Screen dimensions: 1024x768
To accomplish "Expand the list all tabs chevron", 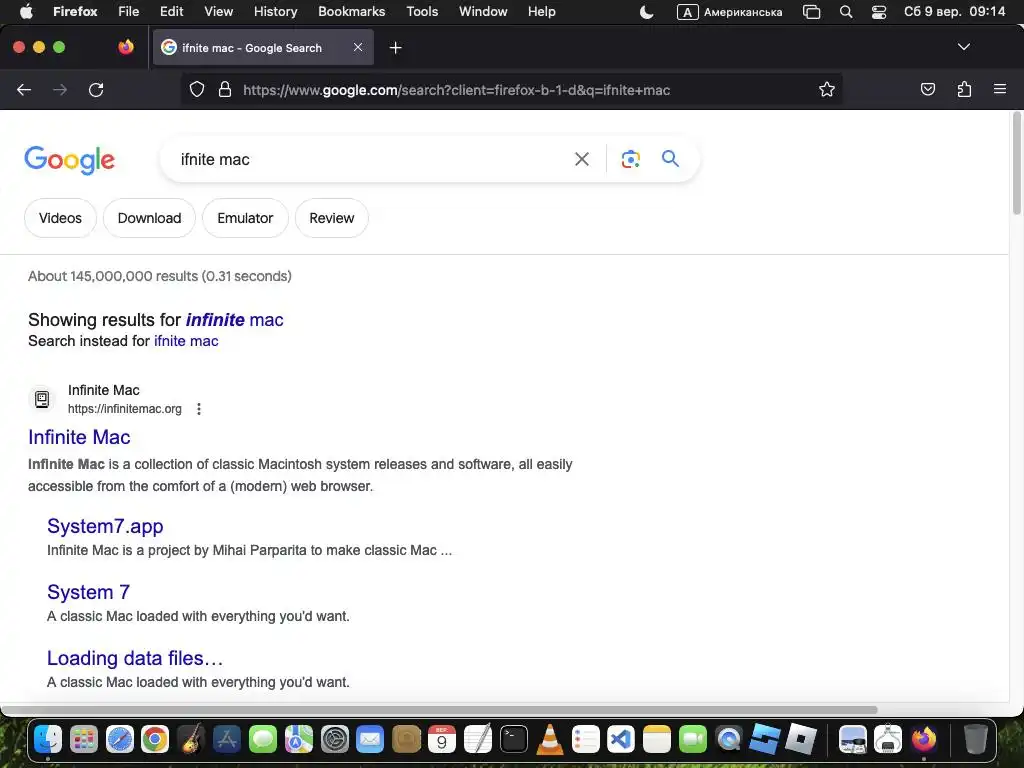I will click(x=963, y=47).
